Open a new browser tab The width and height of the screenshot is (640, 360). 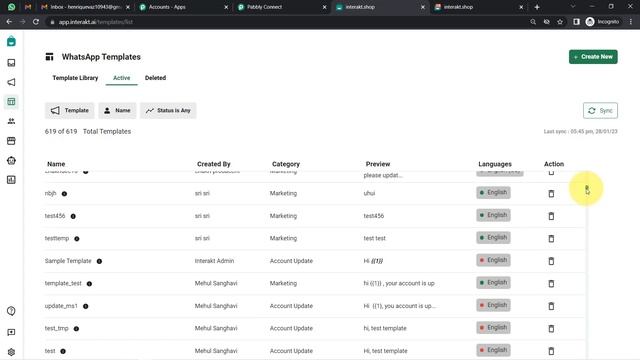[537, 7]
